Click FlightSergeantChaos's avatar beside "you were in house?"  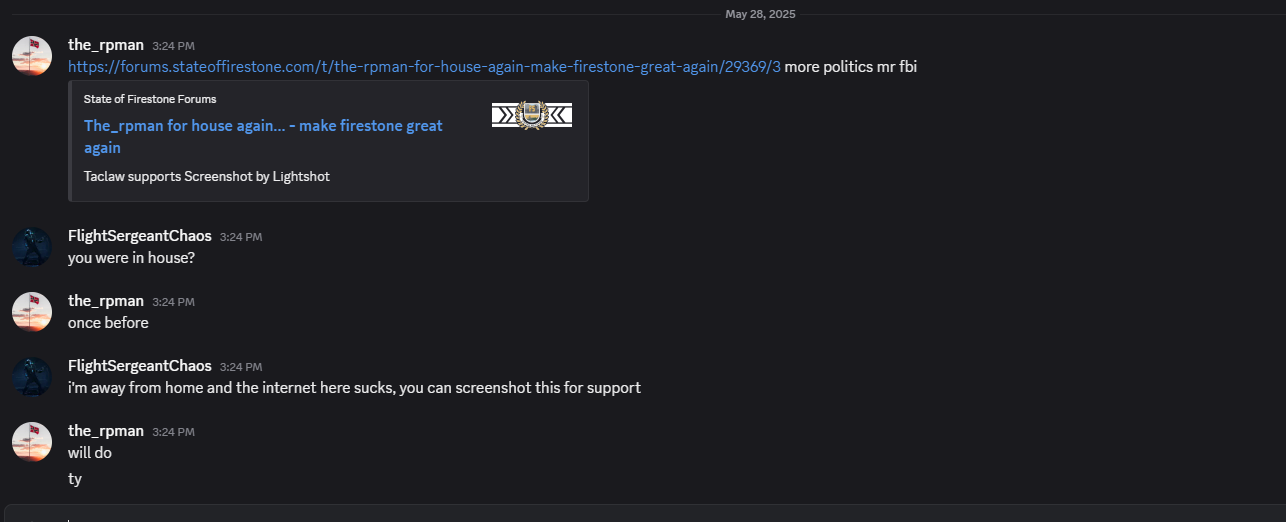click(32, 246)
